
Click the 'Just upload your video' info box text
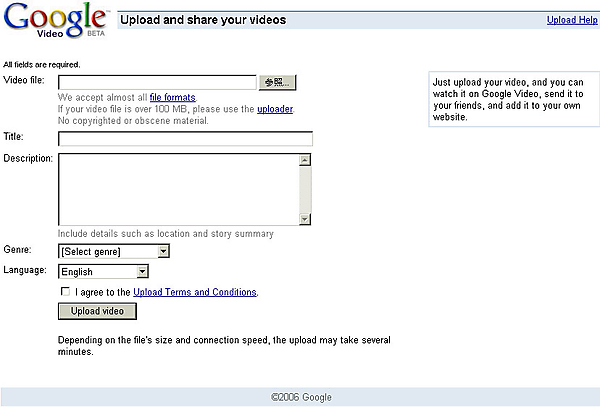pyautogui.click(x=508, y=99)
